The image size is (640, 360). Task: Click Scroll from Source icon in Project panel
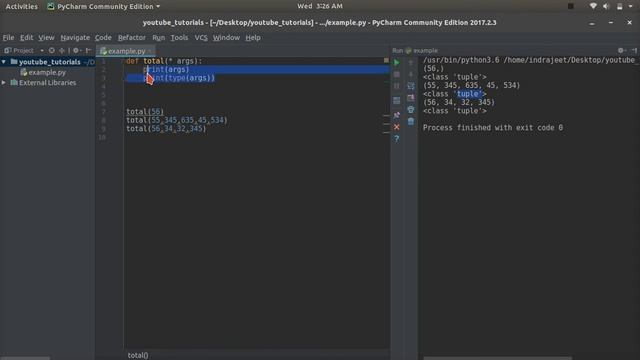click(51, 50)
